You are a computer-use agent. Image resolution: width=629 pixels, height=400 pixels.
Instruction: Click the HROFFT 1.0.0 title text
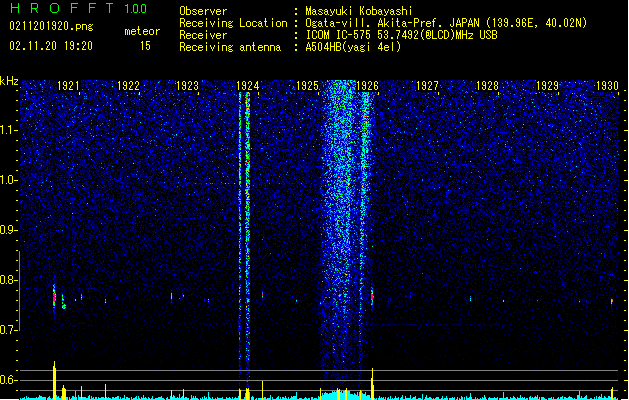tap(78, 8)
